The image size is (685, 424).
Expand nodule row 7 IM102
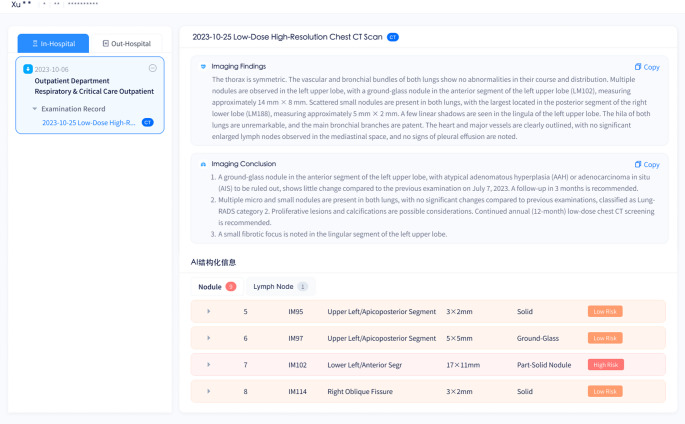point(208,365)
